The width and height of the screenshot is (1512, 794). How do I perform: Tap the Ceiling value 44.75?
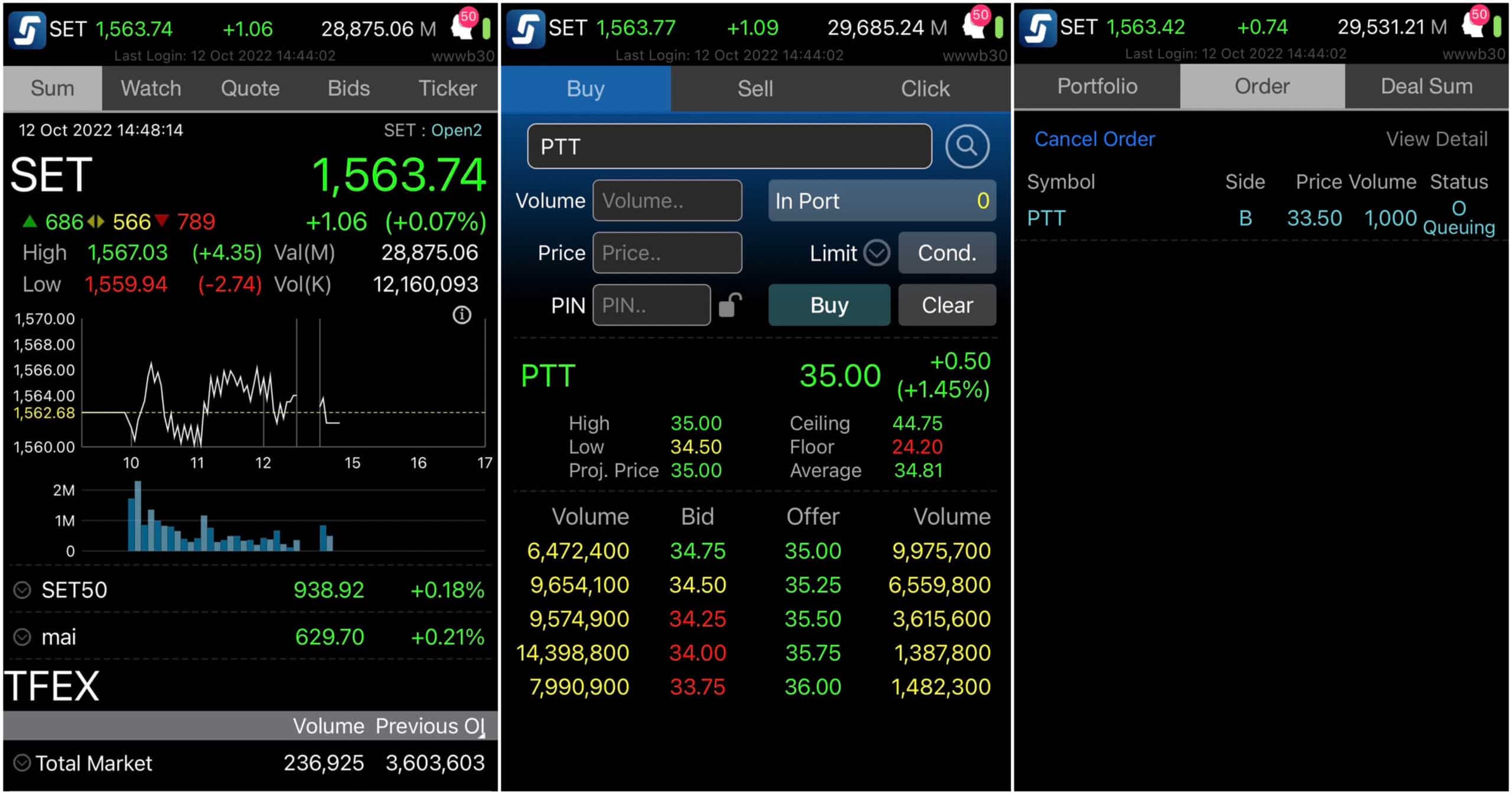point(917,423)
